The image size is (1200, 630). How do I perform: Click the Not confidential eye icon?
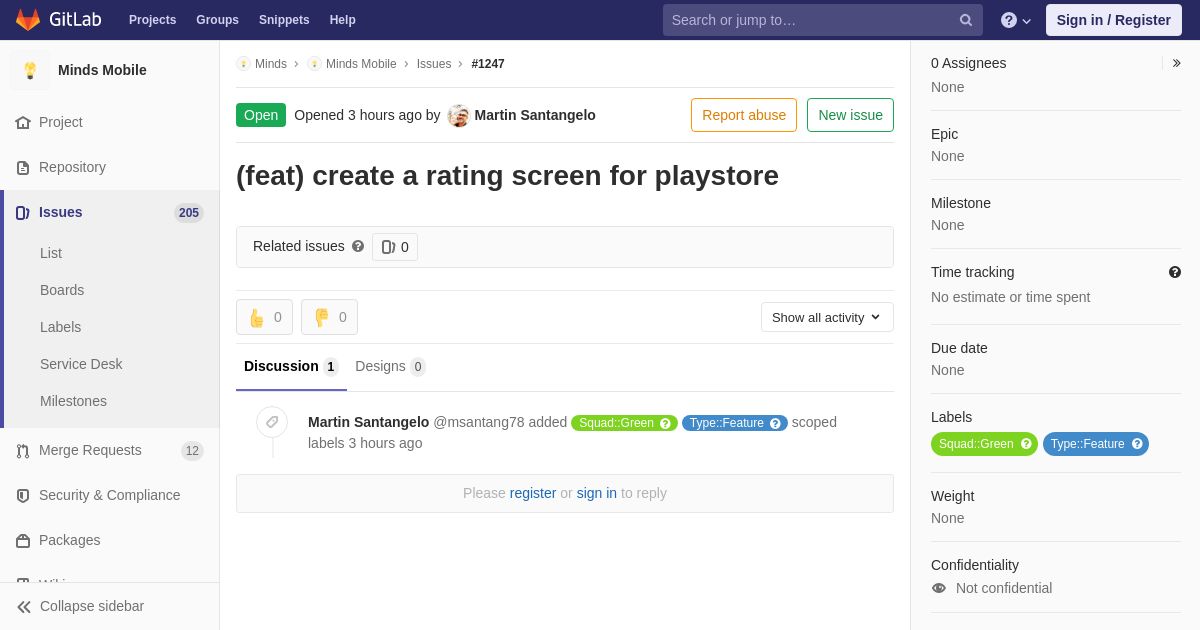pos(938,588)
